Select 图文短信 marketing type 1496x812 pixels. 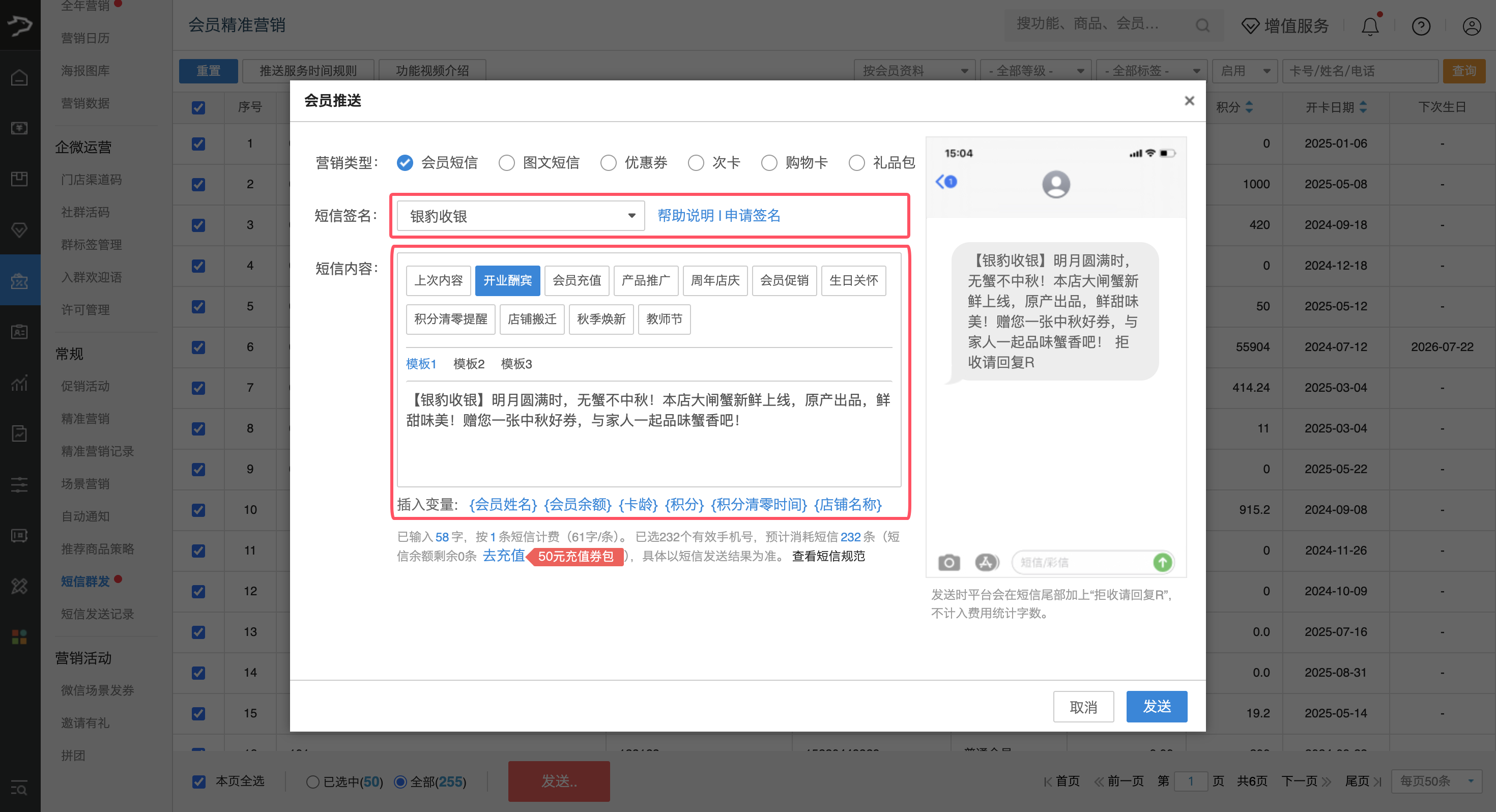click(507, 163)
